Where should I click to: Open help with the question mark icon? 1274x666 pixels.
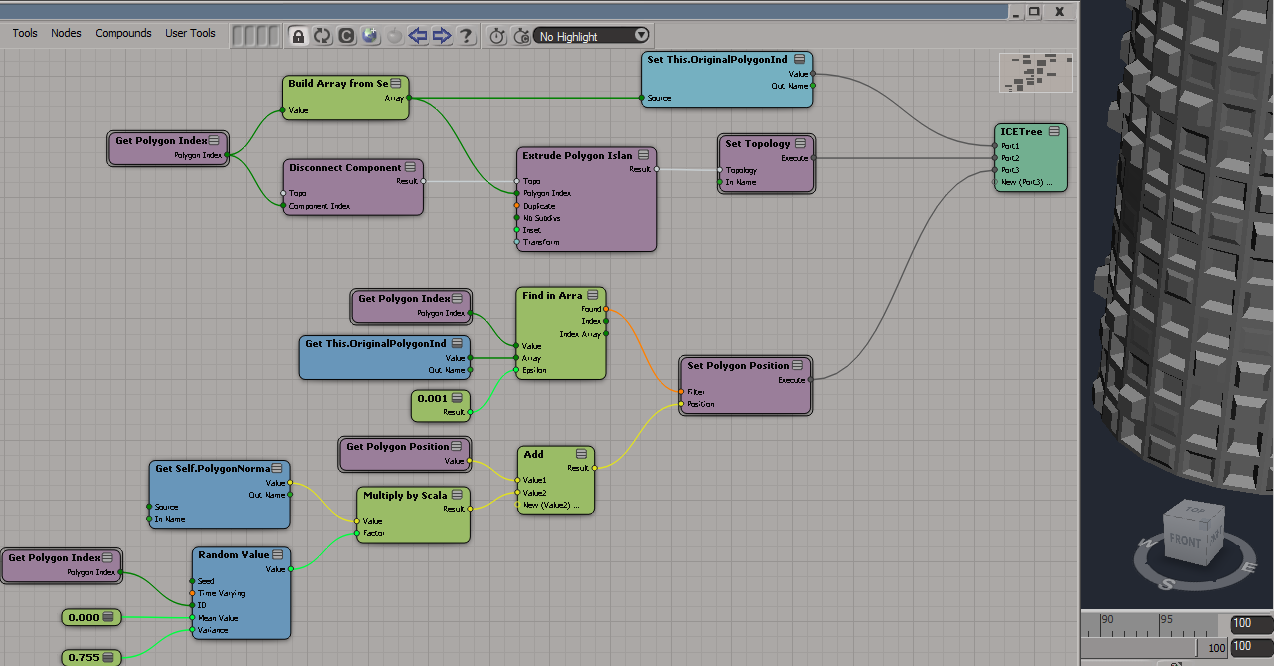[x=466, y=36]
